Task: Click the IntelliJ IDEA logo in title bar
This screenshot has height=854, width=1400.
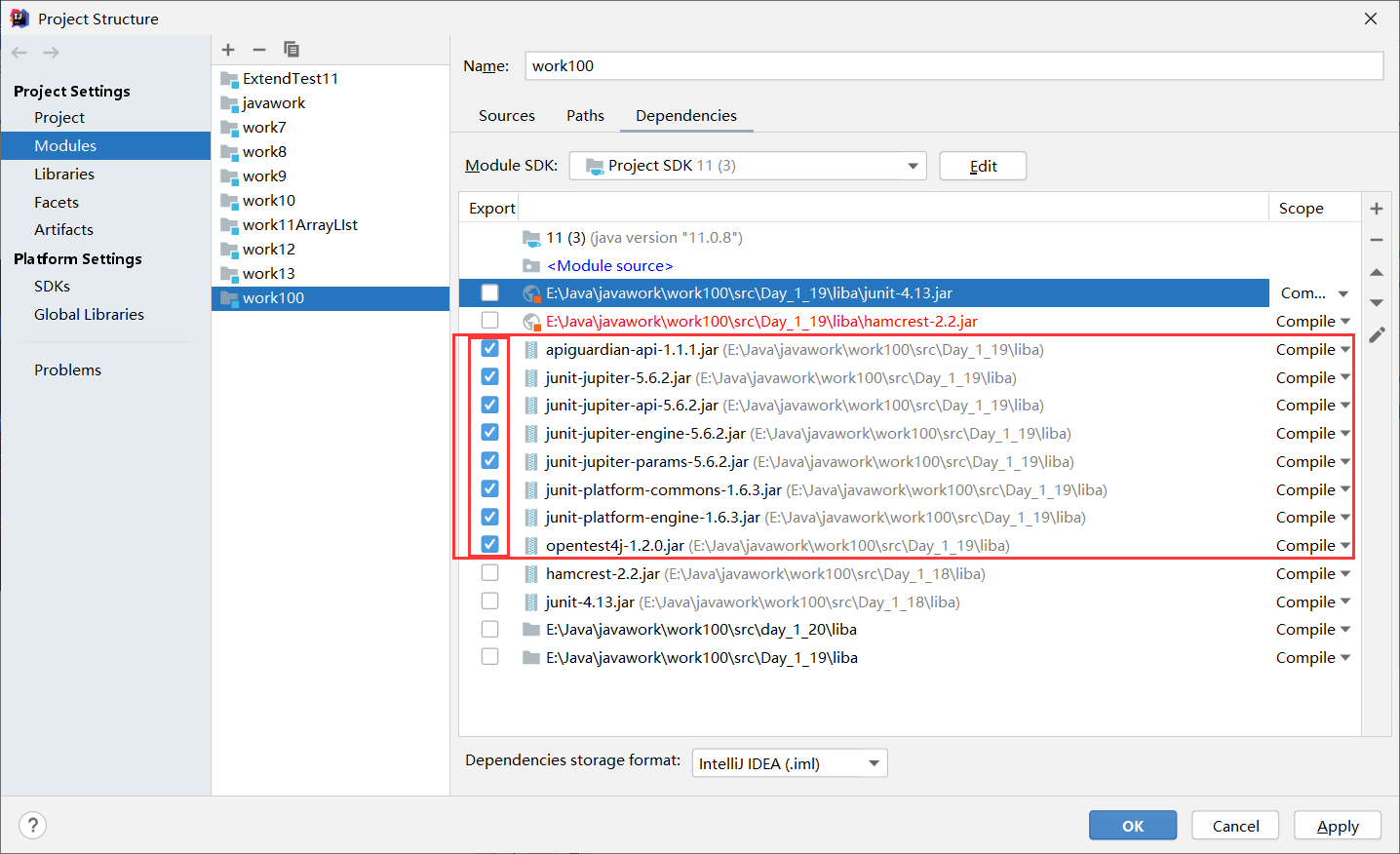Action: [x=19, y=19]
